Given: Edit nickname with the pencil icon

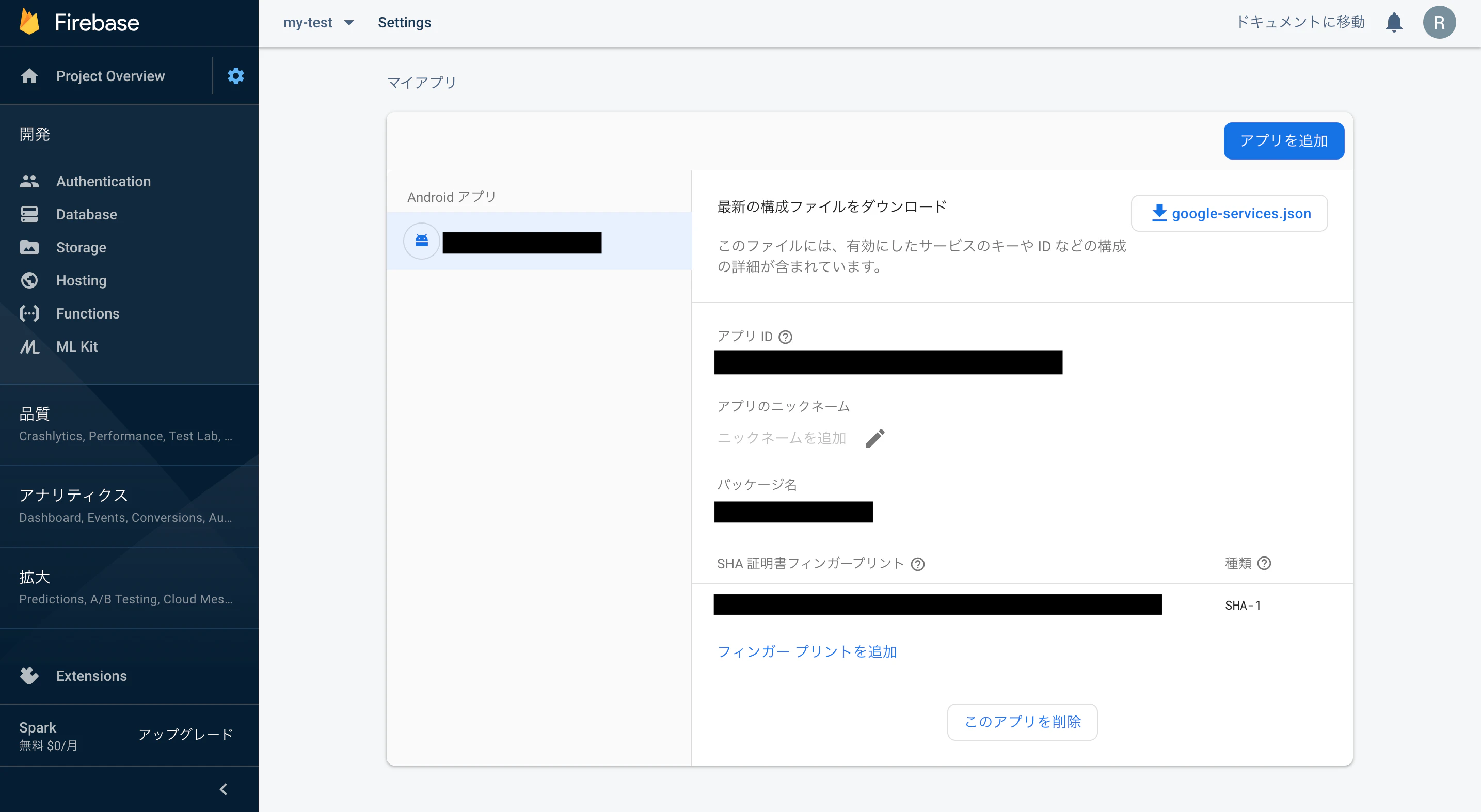Looking at the screenshot, I should (875, 438).
